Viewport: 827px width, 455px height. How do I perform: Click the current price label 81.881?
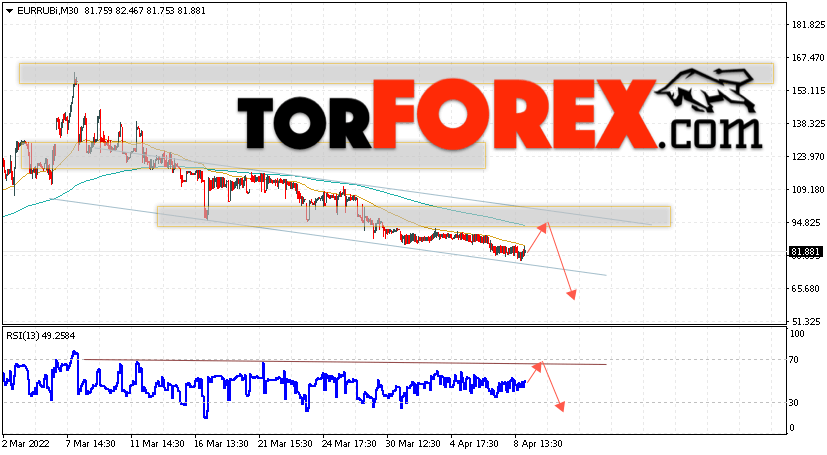point(806,253)
